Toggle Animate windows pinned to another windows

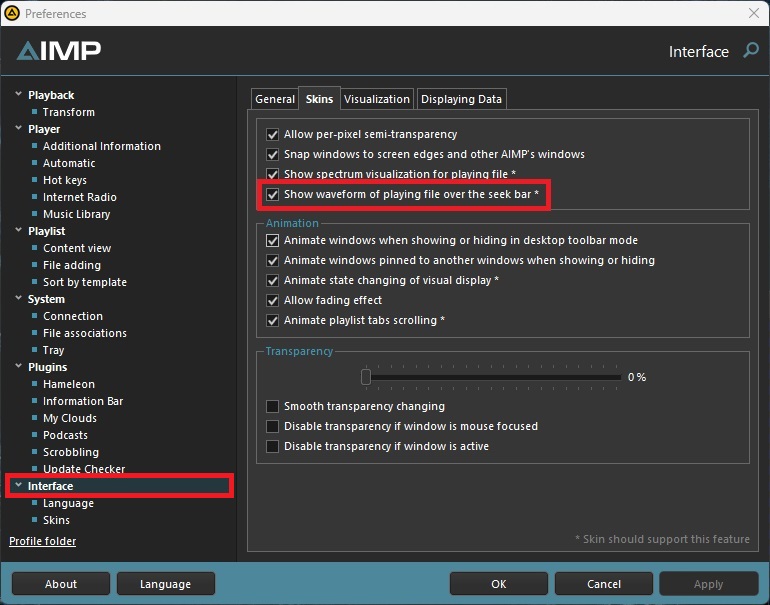[273, 260]
